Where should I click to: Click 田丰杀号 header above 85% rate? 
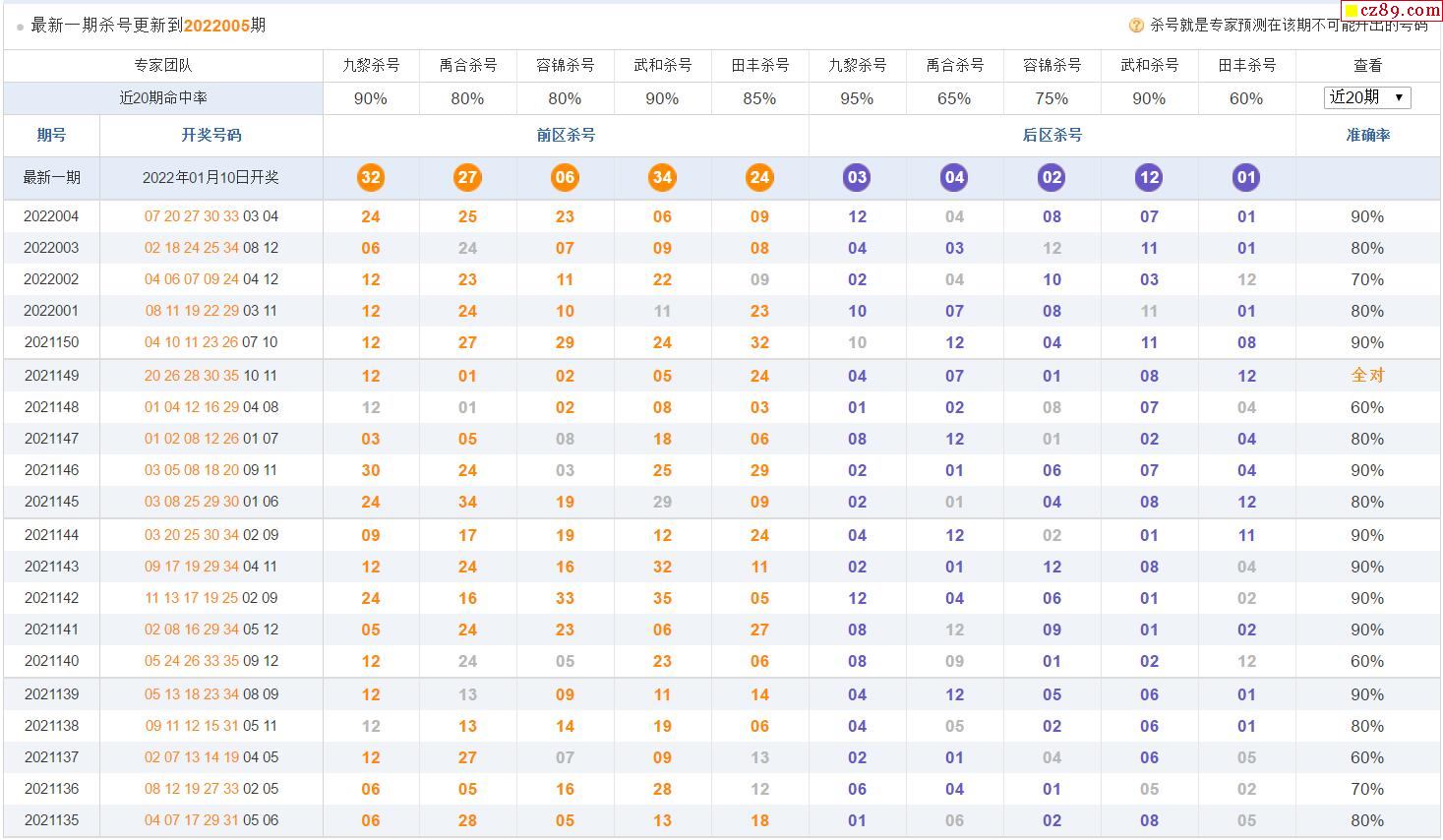pos(760,66)
